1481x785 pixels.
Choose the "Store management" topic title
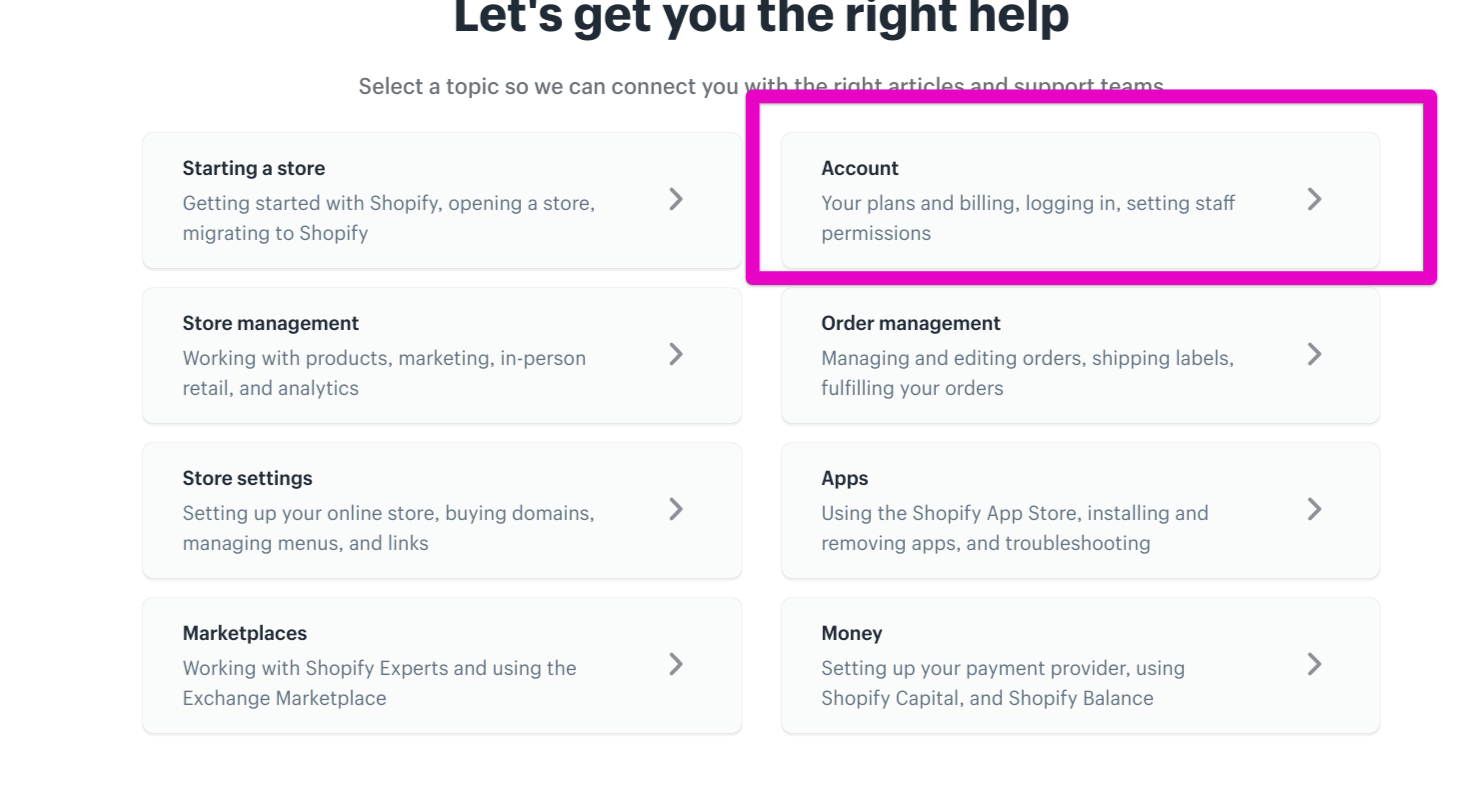point(270,323)
